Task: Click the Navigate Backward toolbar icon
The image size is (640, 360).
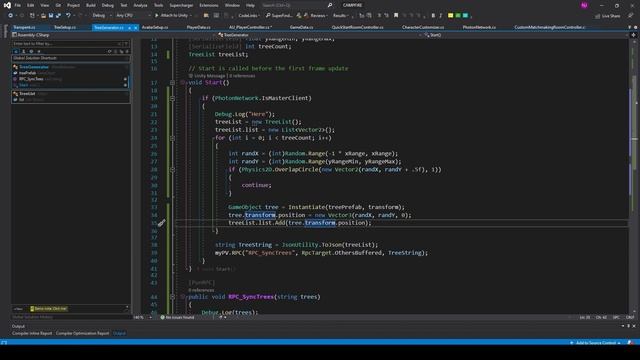Action: pos(10,16)
